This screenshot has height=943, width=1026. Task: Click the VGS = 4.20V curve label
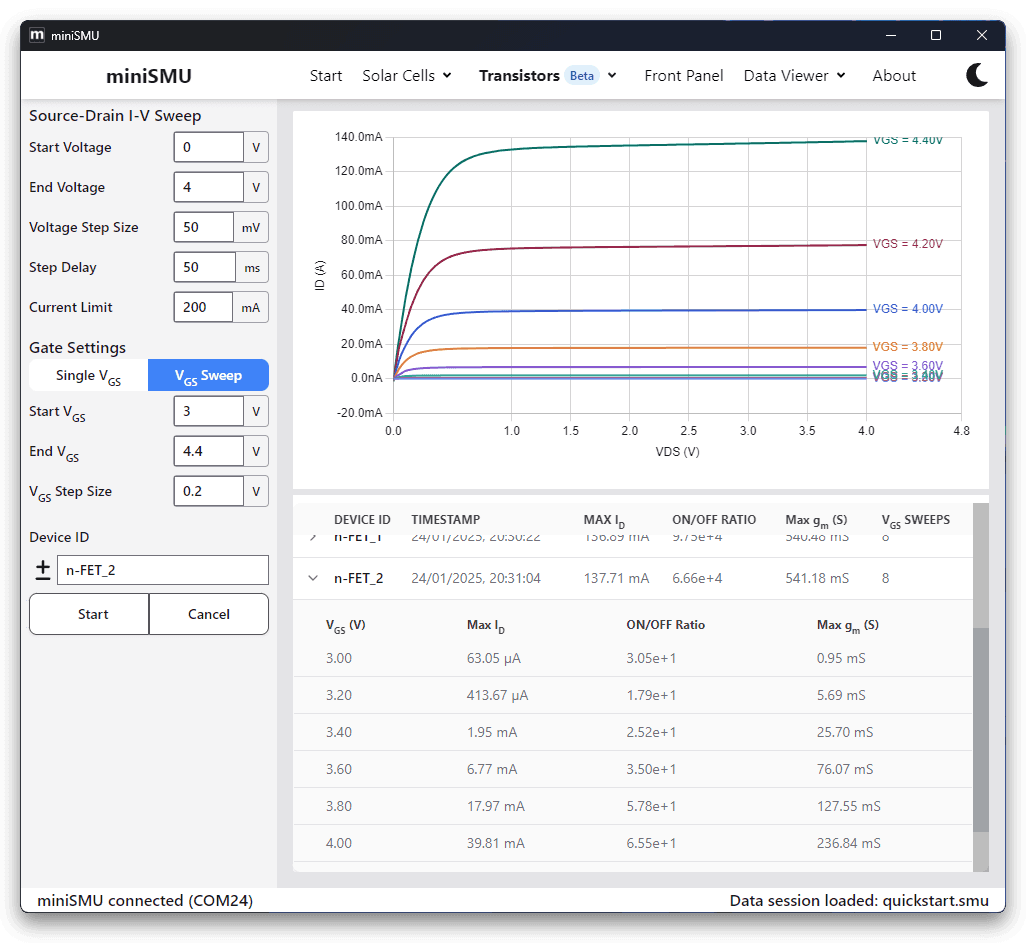click(x=908, y=243)
